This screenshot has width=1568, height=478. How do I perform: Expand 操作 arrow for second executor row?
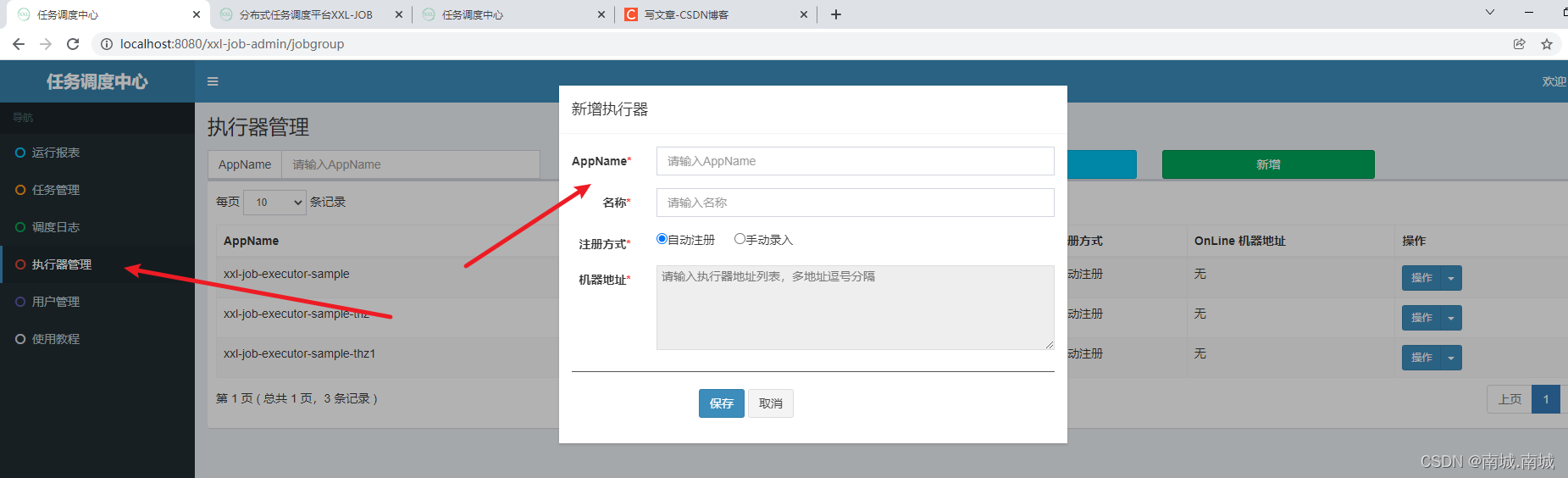click(x=1451, y=318)
